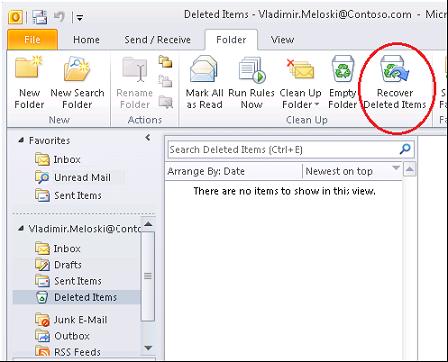Select Sent Items under the mailbox

click(68, 281)
